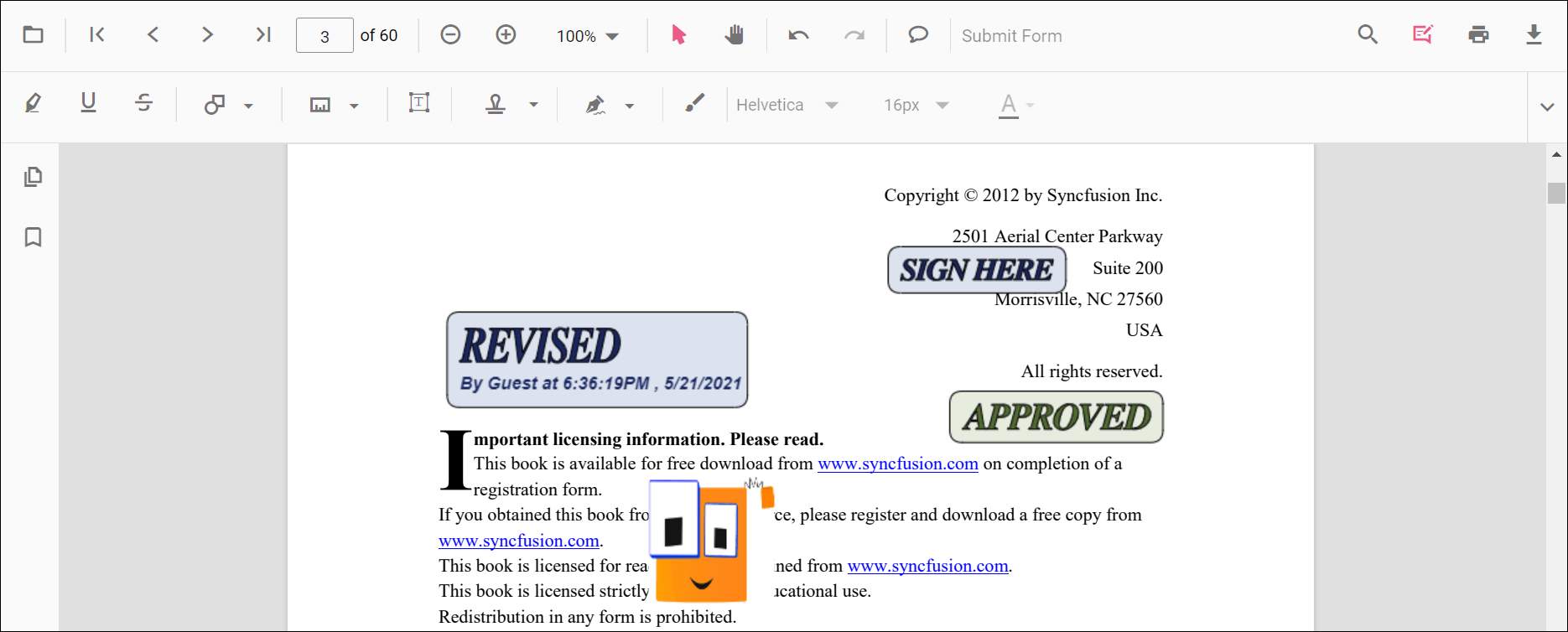1568x632 pixels.
Task: Open the 100% zoom level dropdown
Action: tap(588, 36)
